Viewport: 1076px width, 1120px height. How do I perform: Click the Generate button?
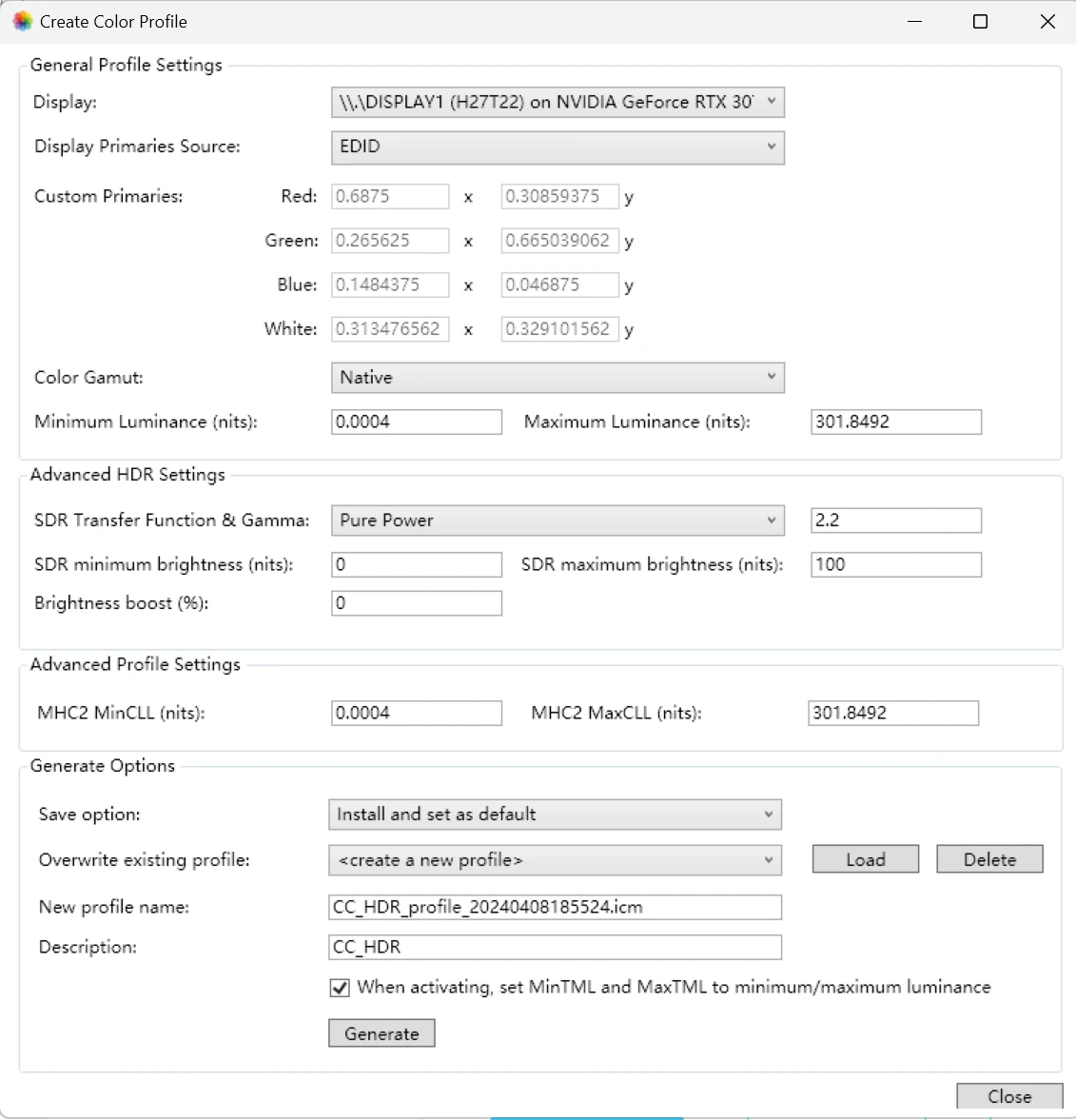381,1033
